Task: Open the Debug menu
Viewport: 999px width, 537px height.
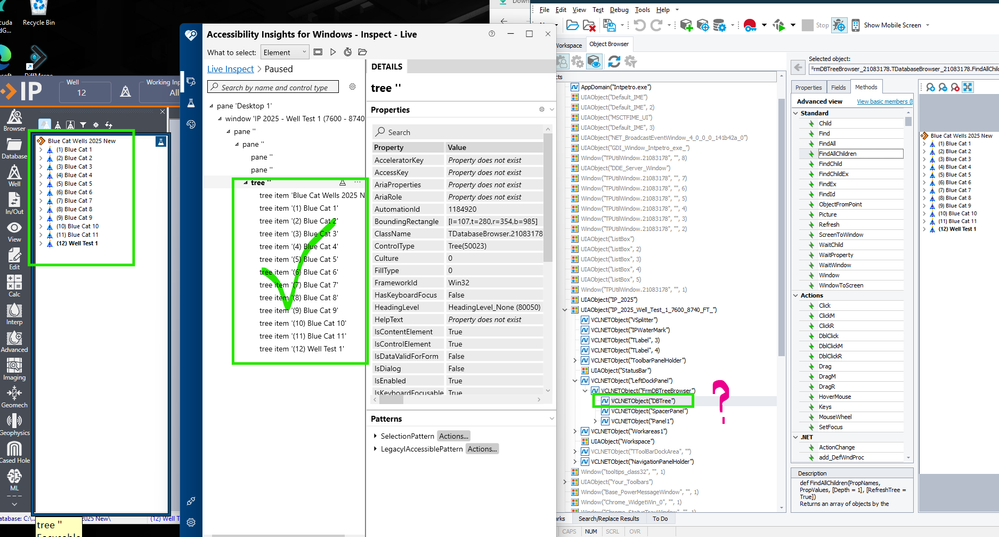Action: 619,9
